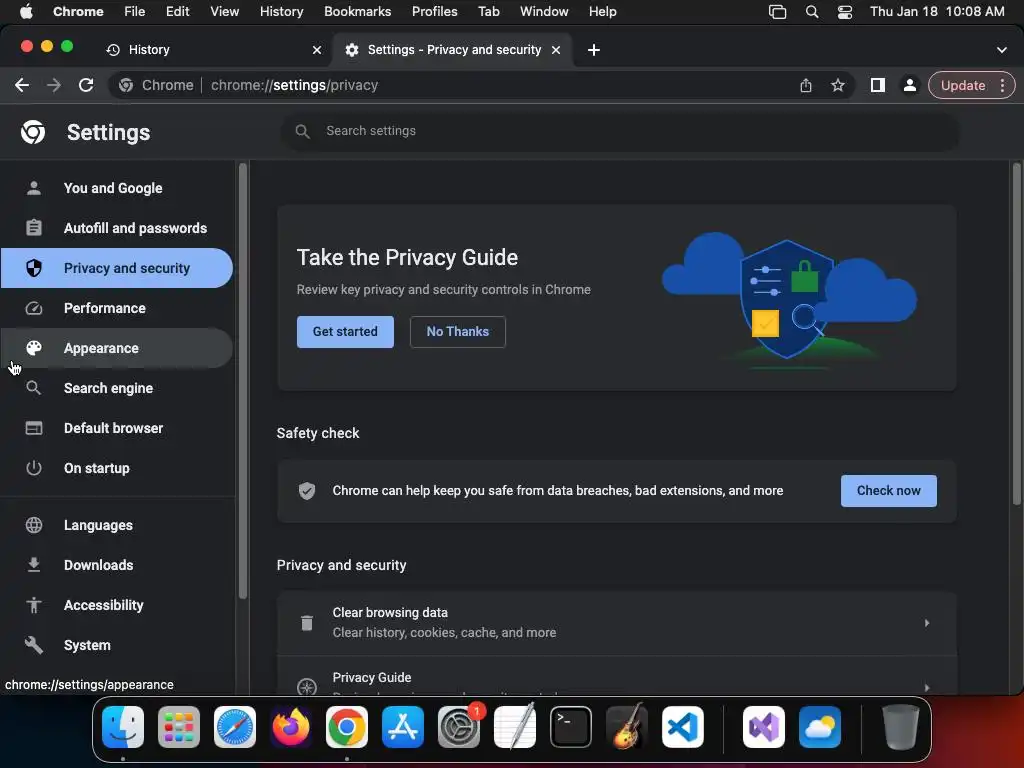Close the History tab
This screenshot has height=768, width=1024.
[x=317, y=50]
